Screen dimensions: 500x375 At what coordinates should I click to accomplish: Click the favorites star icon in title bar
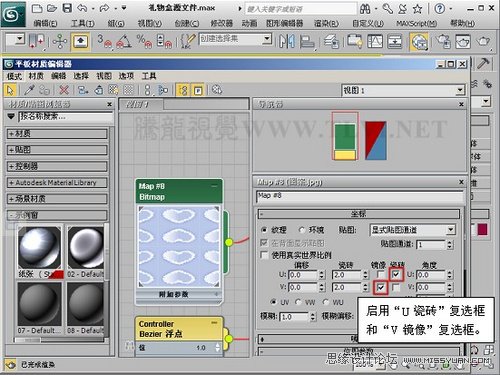(417, 9)
